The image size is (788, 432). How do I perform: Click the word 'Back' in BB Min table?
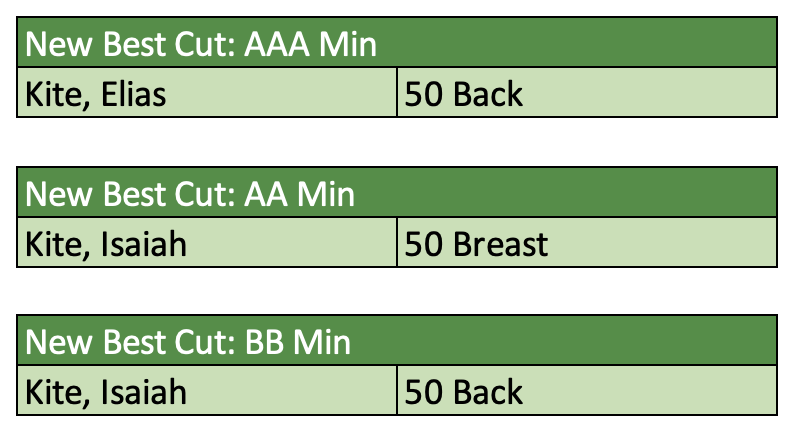[488, 391]
